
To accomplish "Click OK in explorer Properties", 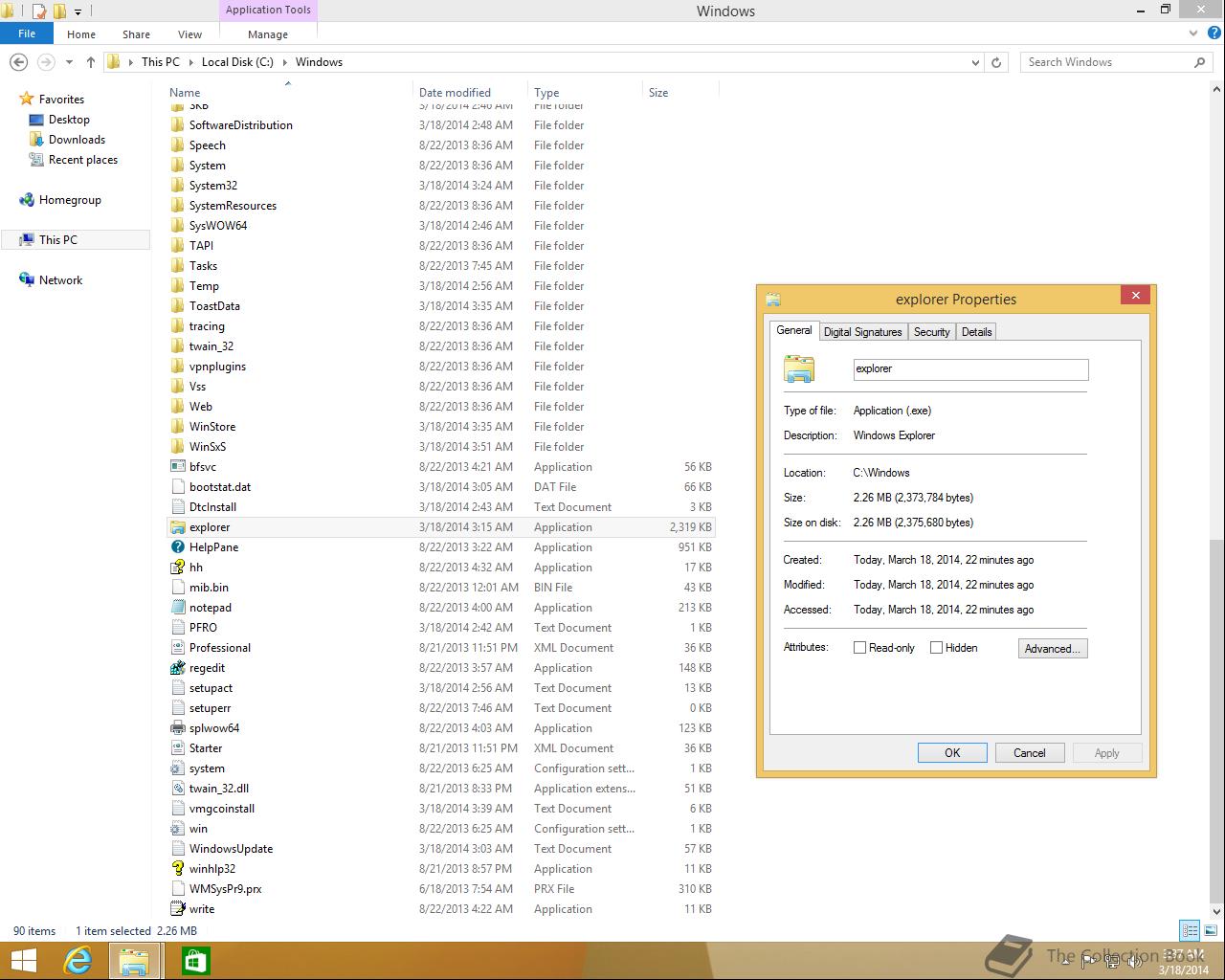I will [x=952, y=753].
